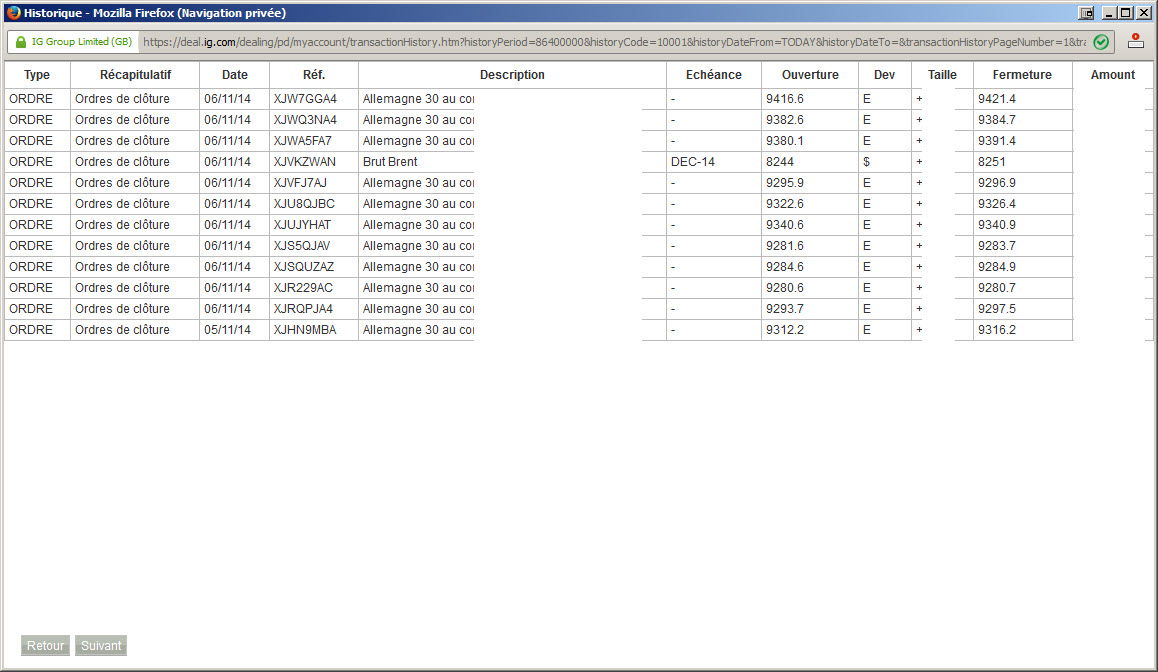
Task: Click closing price 9280.7
Action: (997, 288)
